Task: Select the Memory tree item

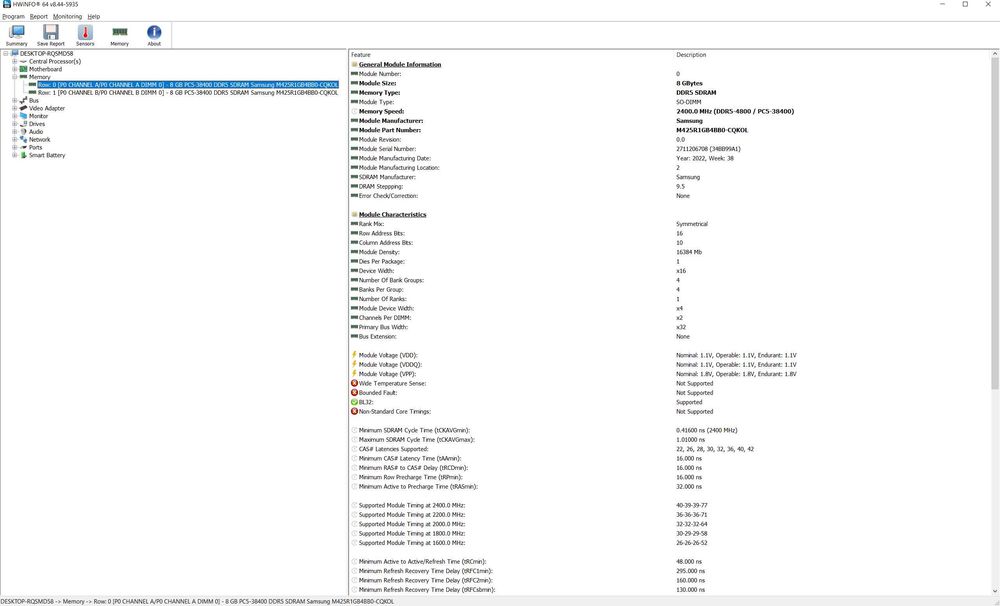Action: tap(40, 77)
